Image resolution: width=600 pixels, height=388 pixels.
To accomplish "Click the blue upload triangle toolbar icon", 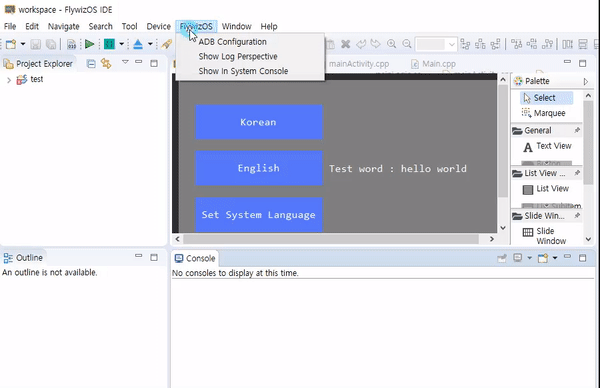I will pos(138,44).
